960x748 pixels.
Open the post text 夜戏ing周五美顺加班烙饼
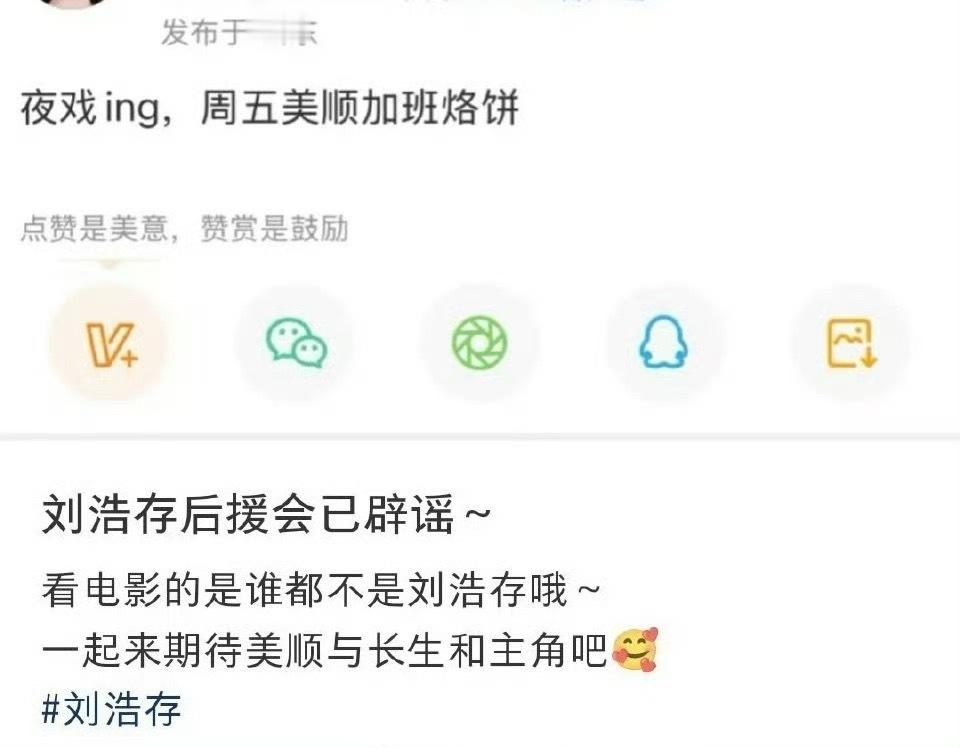(x=269, y=108)
